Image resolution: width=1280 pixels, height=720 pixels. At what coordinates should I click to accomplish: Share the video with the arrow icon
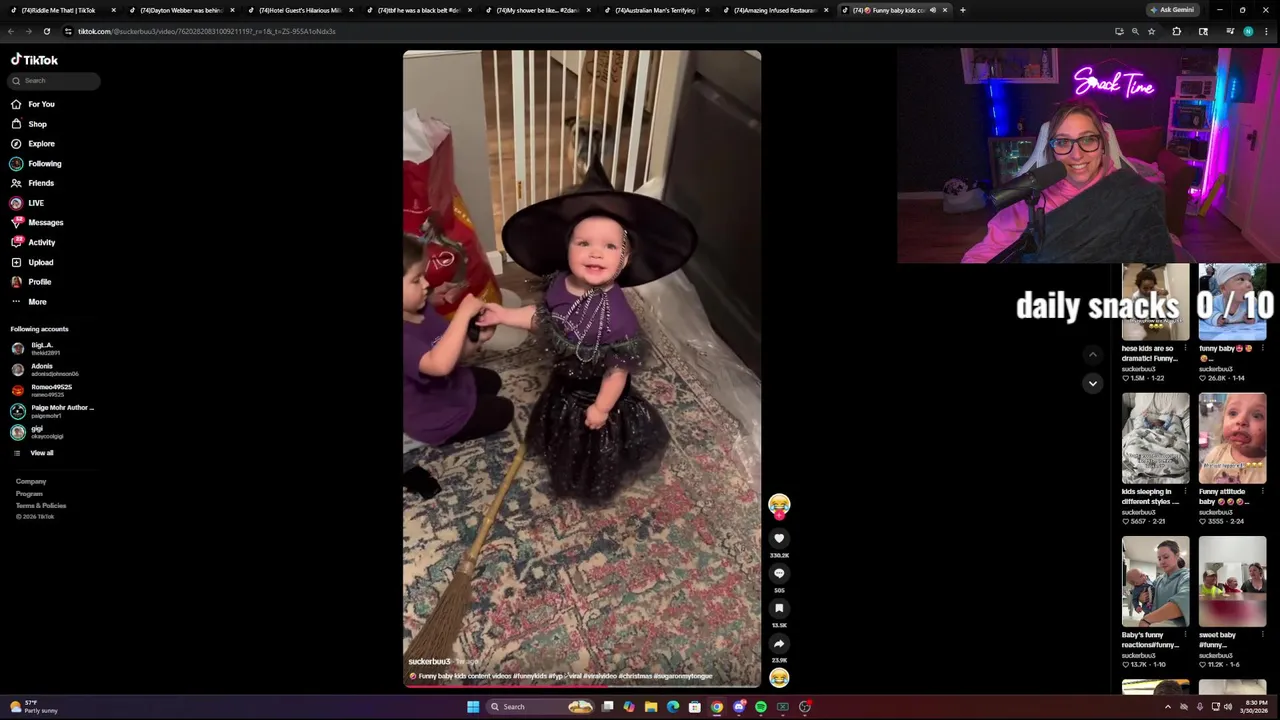coord(779,644)
